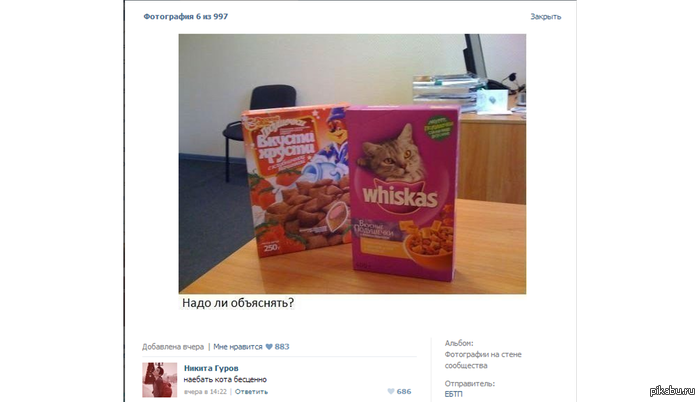
Task: Like Никита Гуров's comment via heart icon
Action: (x=391, y=392)
